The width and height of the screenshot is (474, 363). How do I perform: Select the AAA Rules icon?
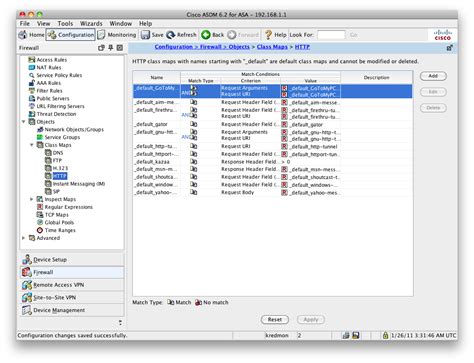pos(32,83)
